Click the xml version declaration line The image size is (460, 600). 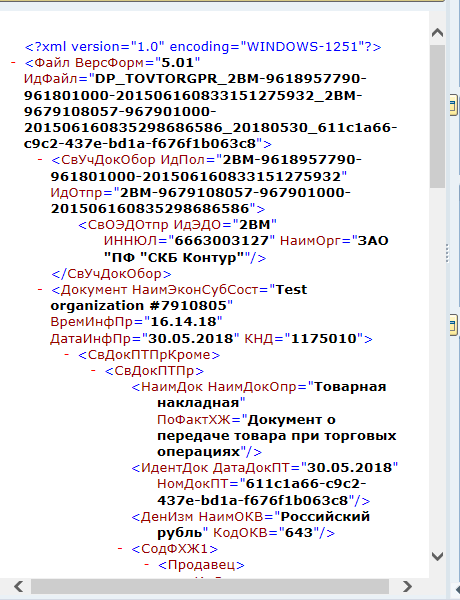tap(203, 47)
